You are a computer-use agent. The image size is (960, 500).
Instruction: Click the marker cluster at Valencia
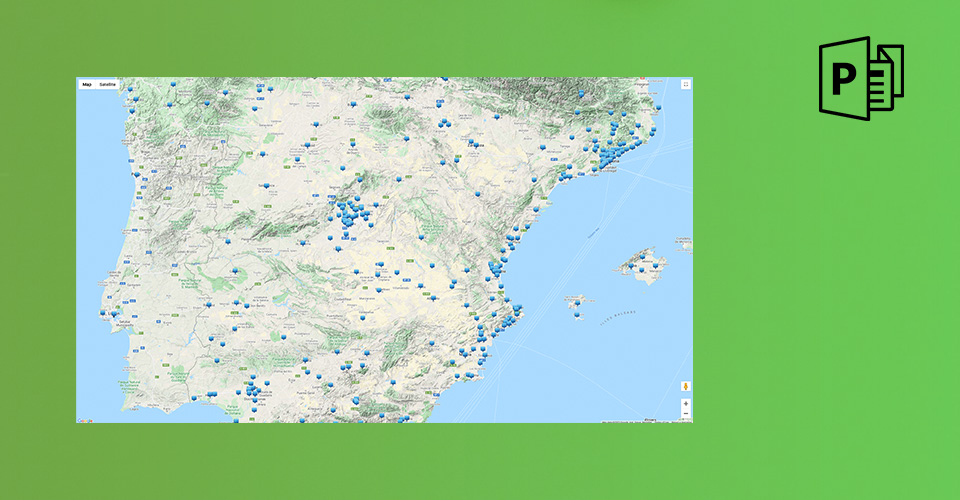tap(495, 268)
